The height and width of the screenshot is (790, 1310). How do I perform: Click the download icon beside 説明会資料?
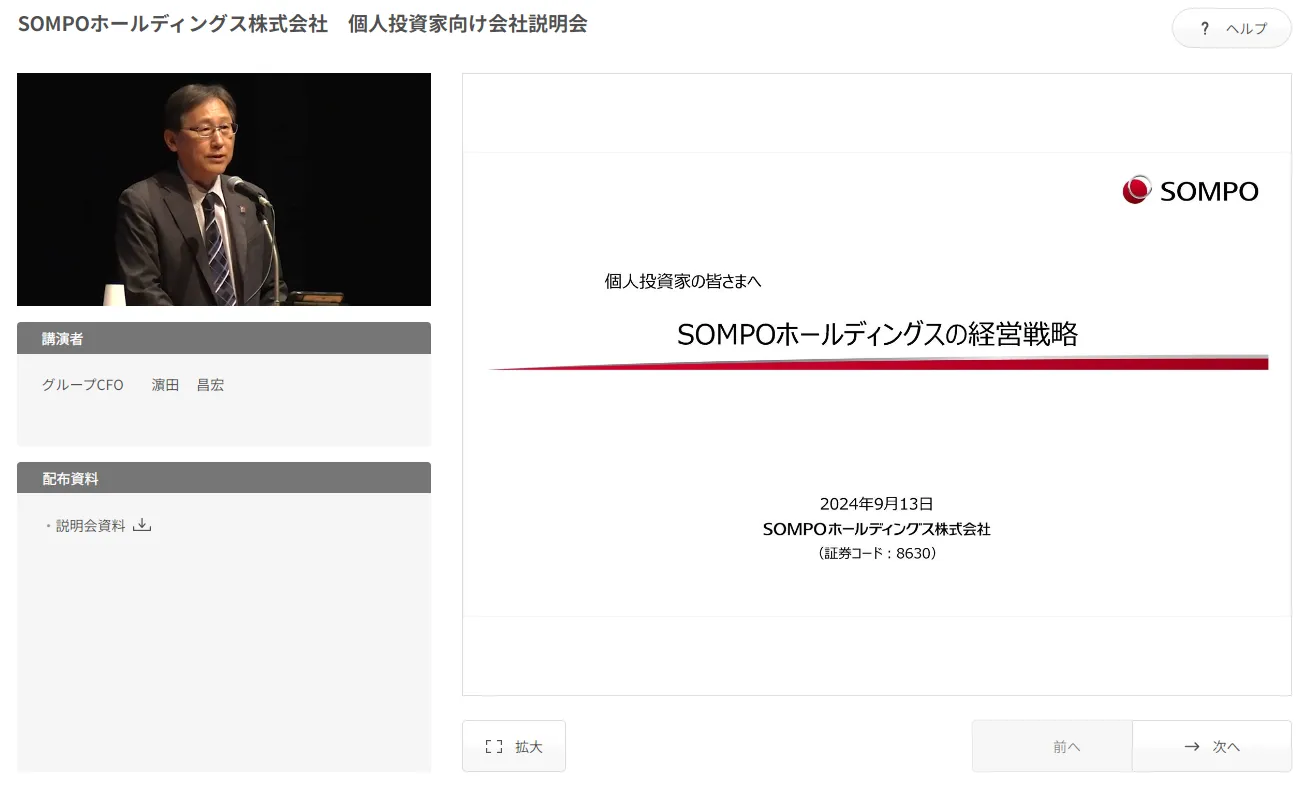(x=142, y=525)
